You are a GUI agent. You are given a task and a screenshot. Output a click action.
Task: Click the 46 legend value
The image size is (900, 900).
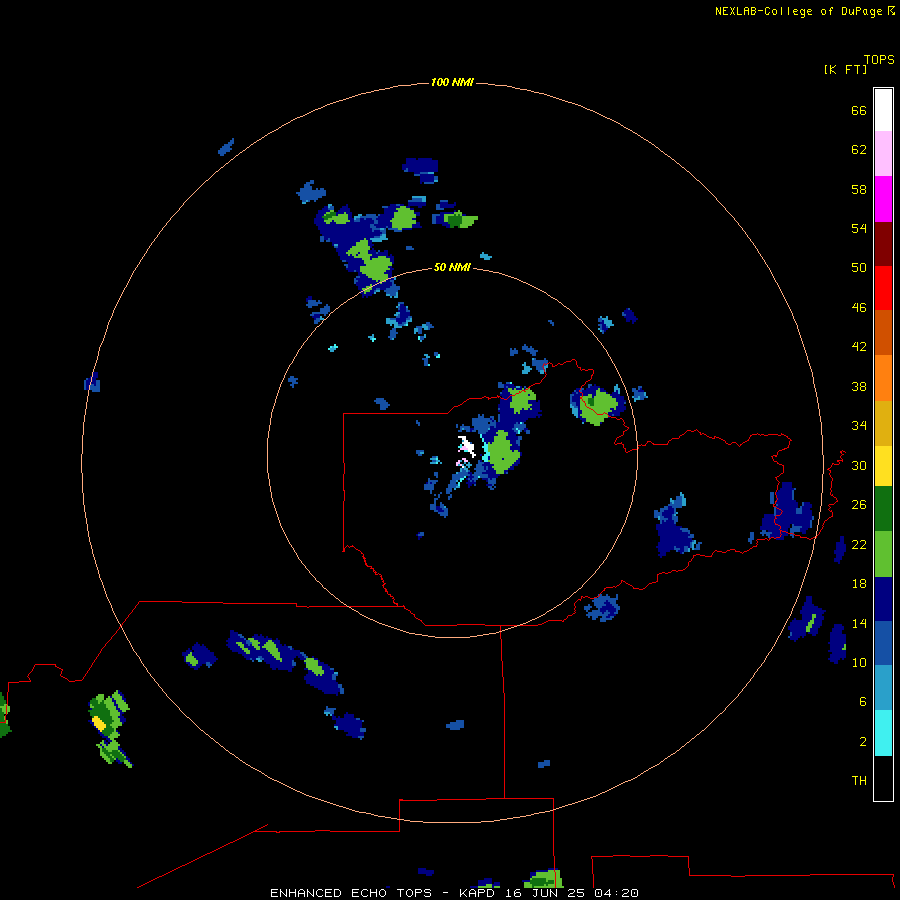click(x=859, y=308)
